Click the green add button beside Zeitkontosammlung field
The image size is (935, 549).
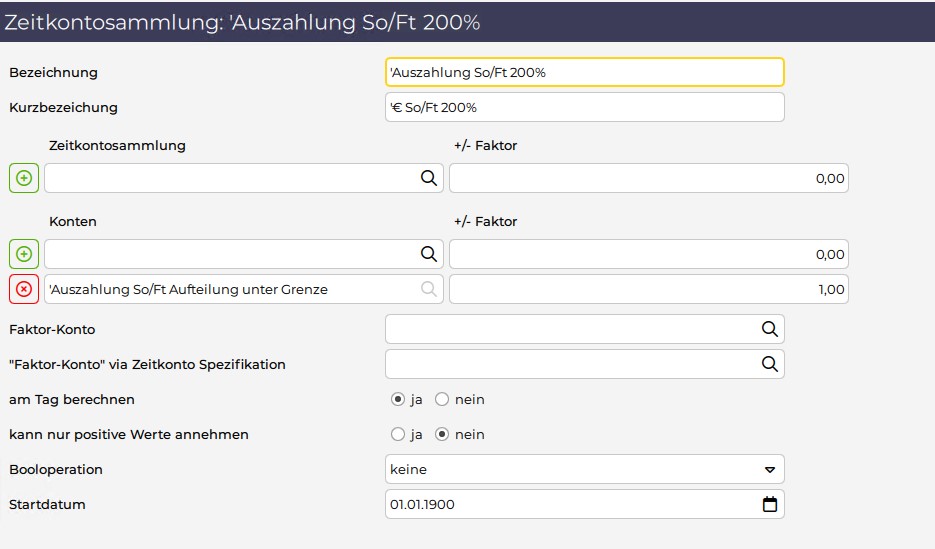pyautogui.click(x=24, y=178)
